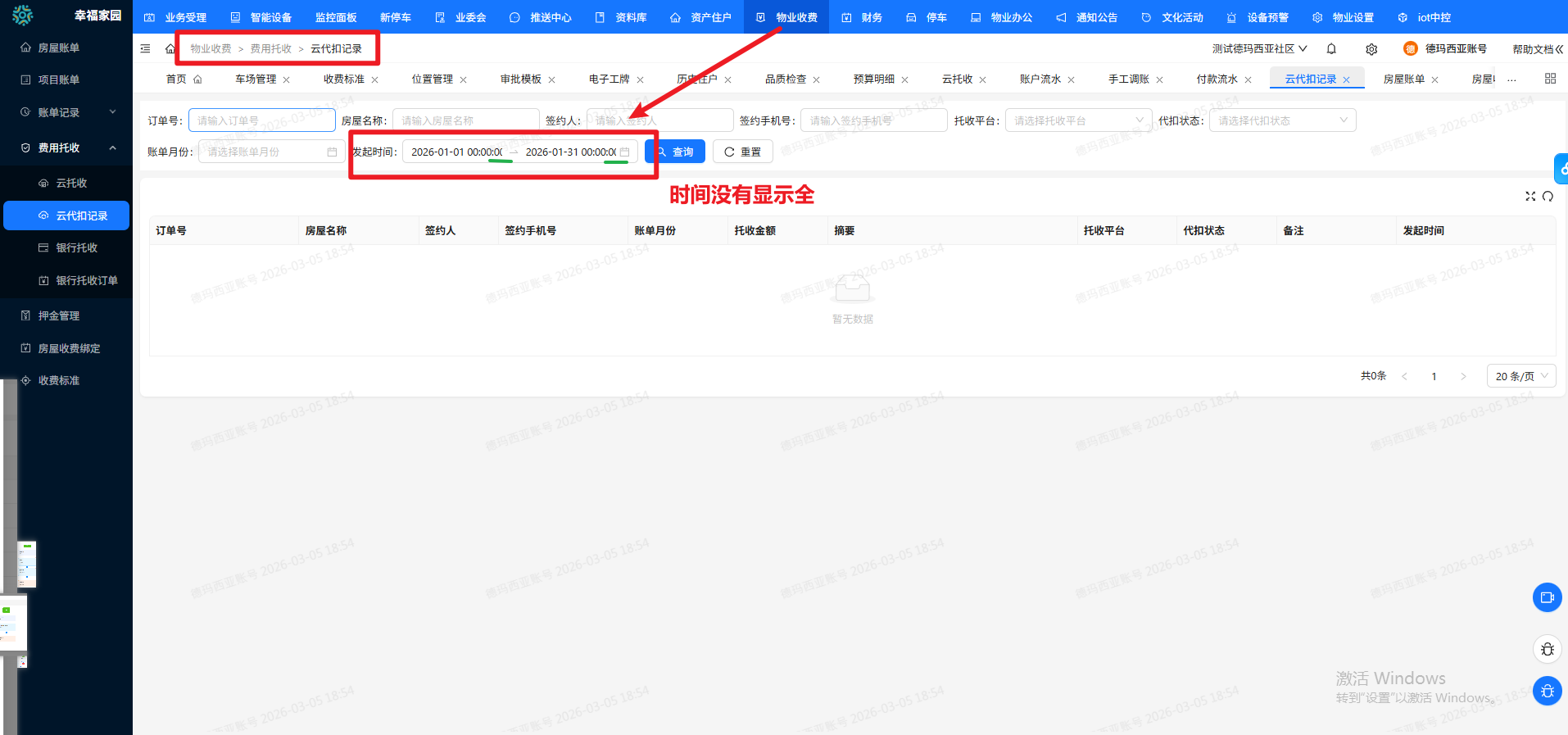Viewport: 1568px width, 735px height.
Task: Switch to the 账户流水 tab
Action: tap(1040, 79)
